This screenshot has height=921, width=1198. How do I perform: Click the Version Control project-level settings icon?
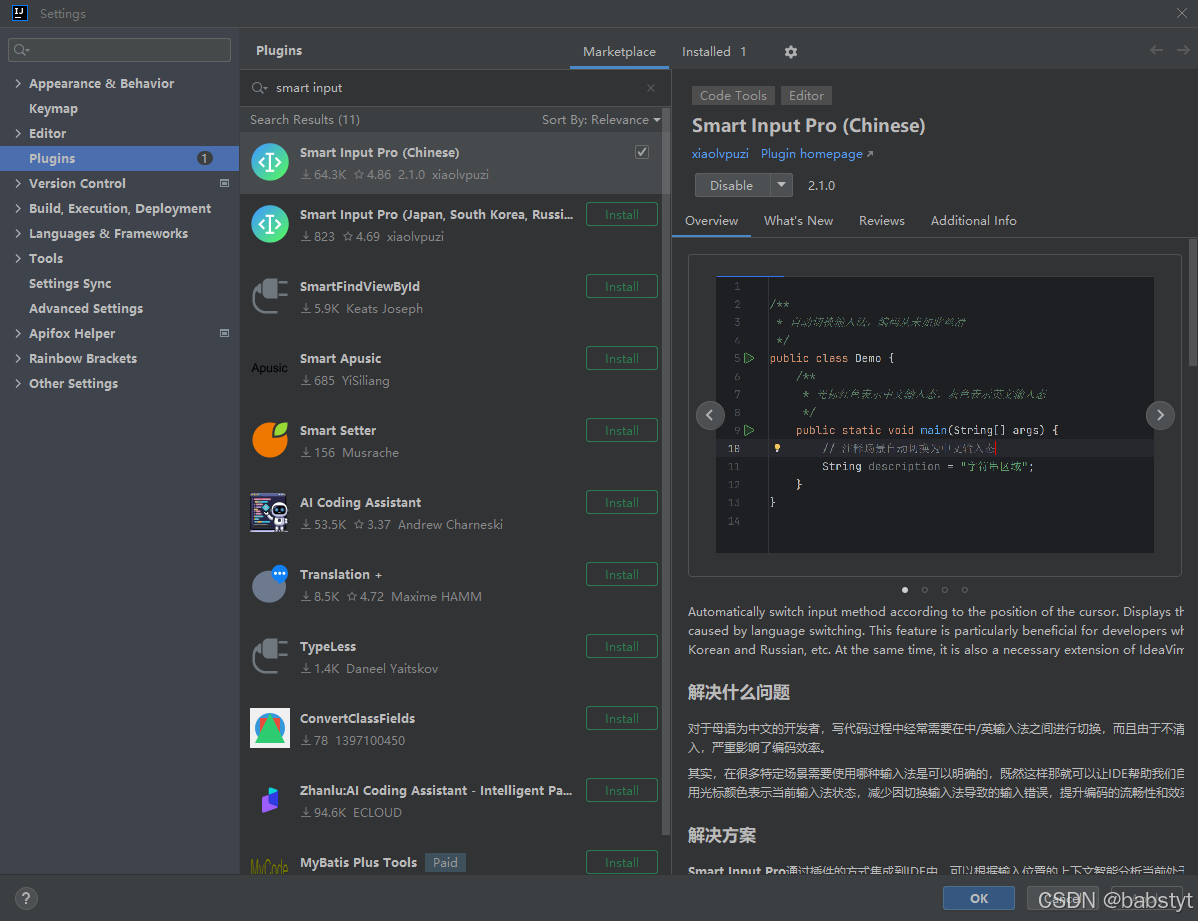click(225, 183)
